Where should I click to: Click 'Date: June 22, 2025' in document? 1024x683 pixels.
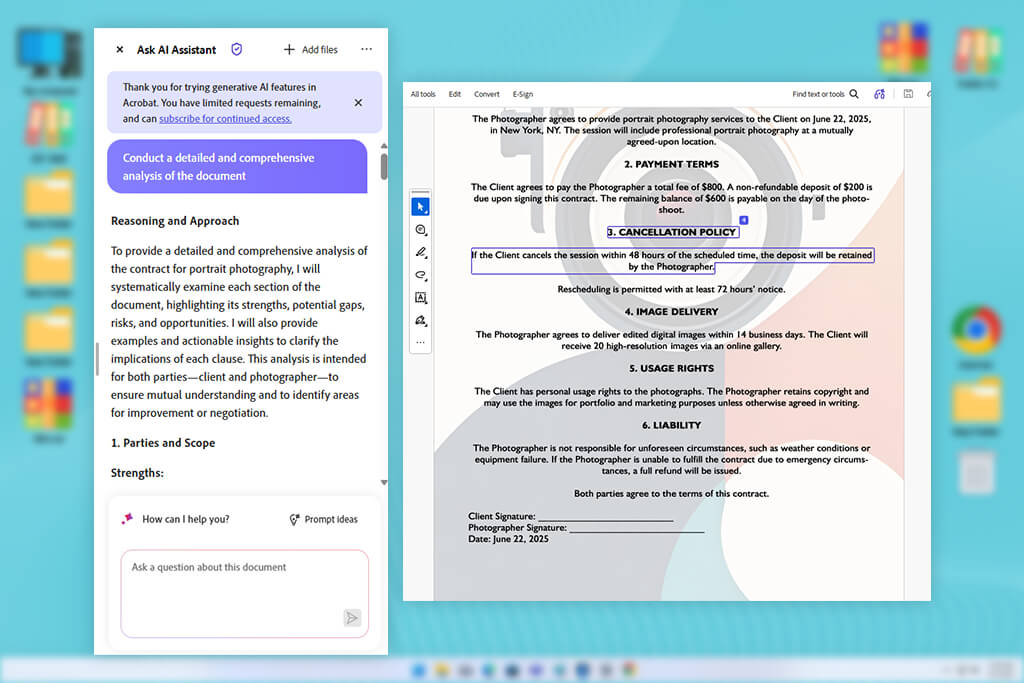(508, 539)
